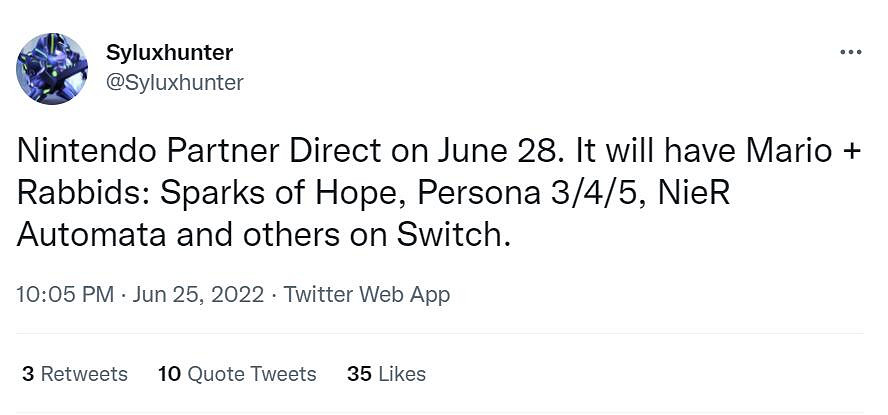Open the three-dot more options menu
The image size is (888, 415).
(x=850, y=52)
